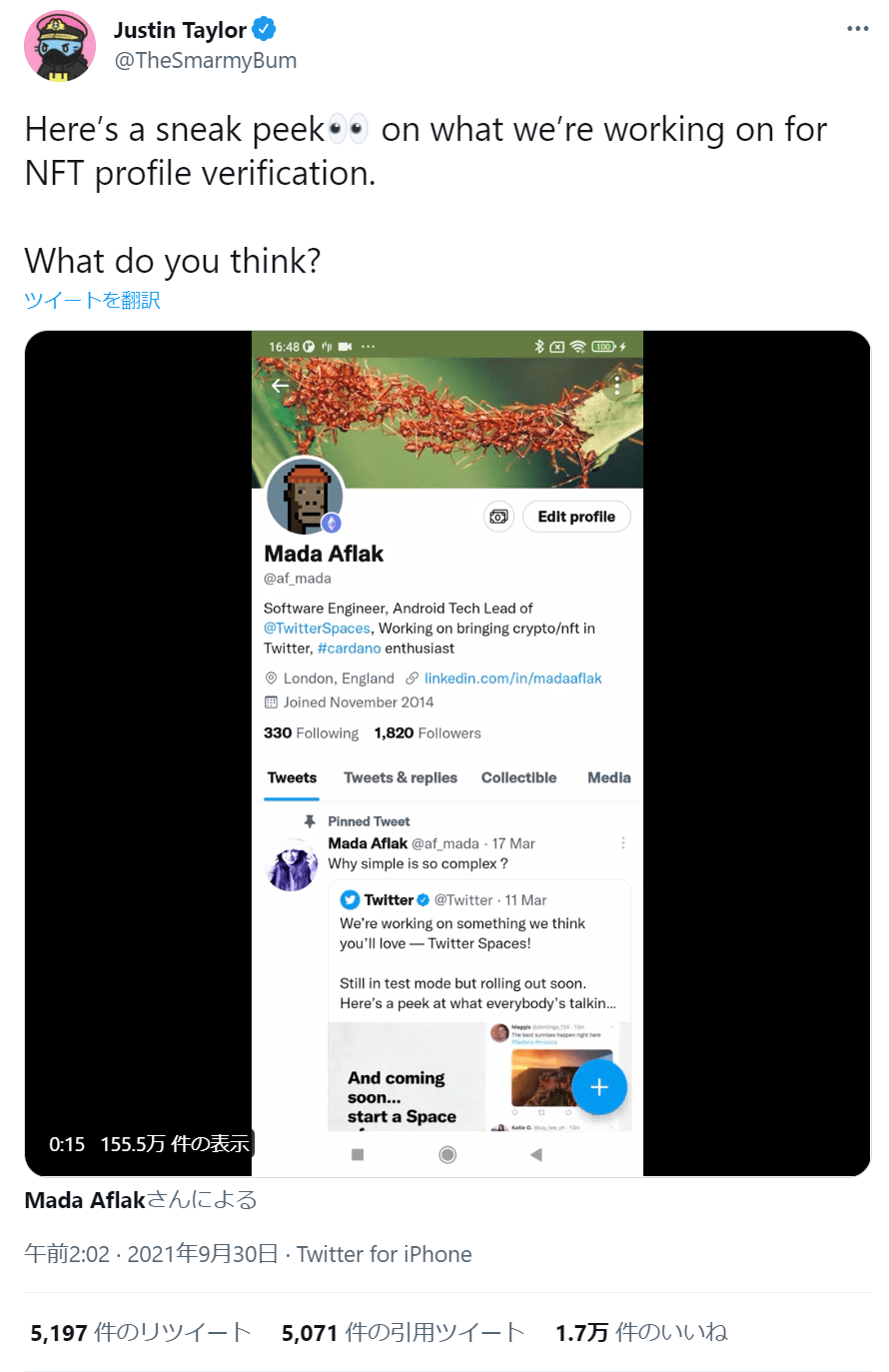The width and height of the screenshot is (889, 1372).
Task: Tap the Android back triangle button
Action: click(x=536, y=1155)
